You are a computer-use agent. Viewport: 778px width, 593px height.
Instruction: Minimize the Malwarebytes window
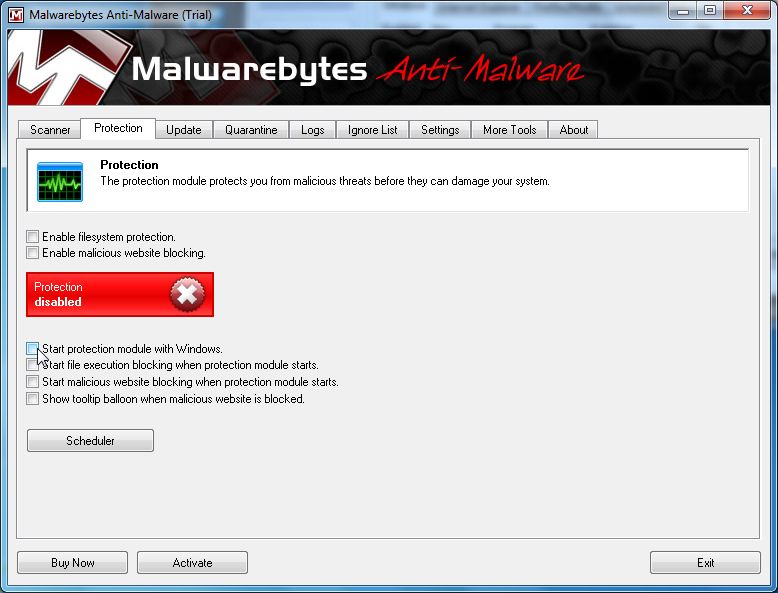(683, 10)
